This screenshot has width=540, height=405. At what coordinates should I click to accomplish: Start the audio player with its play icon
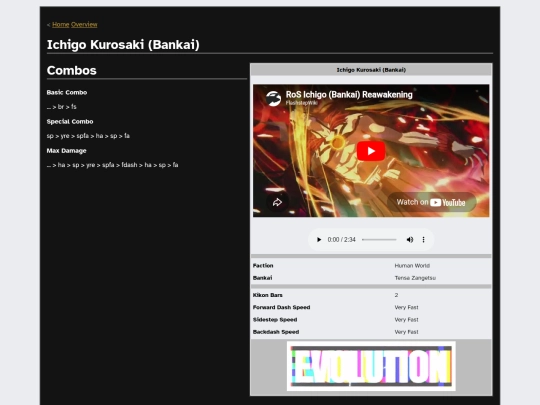(x=319, y=240)
